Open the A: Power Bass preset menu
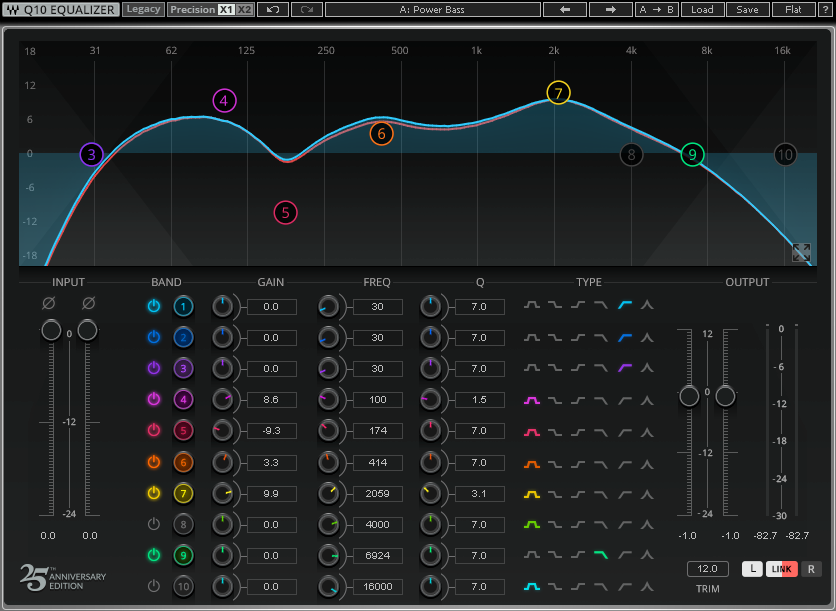This screenshot has height=611, width=836. 432,10
